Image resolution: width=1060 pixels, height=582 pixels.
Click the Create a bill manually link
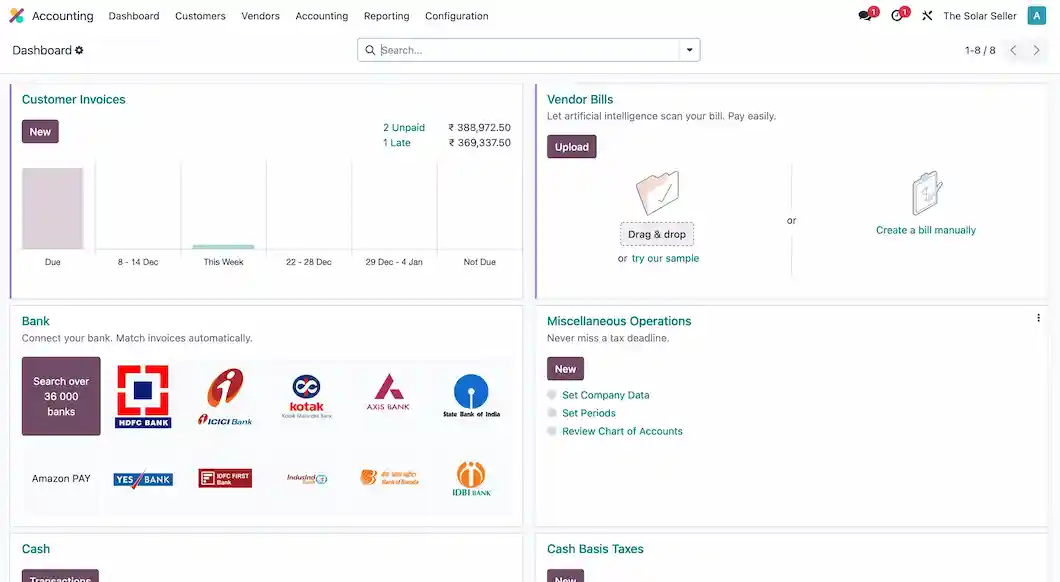pyautogui.click(x=925, y=230)
